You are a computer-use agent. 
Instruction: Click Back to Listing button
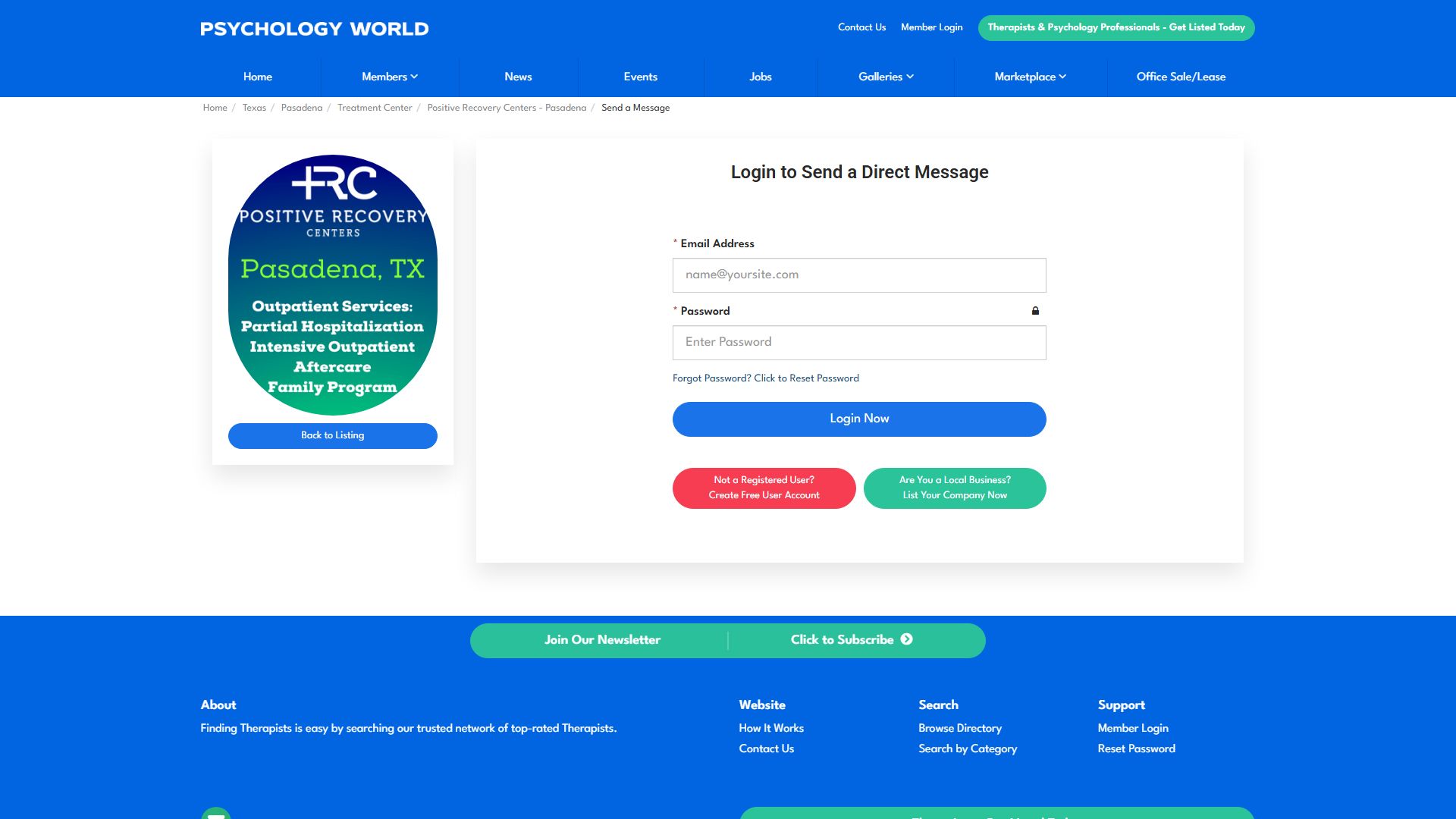[x=333, y=436]
